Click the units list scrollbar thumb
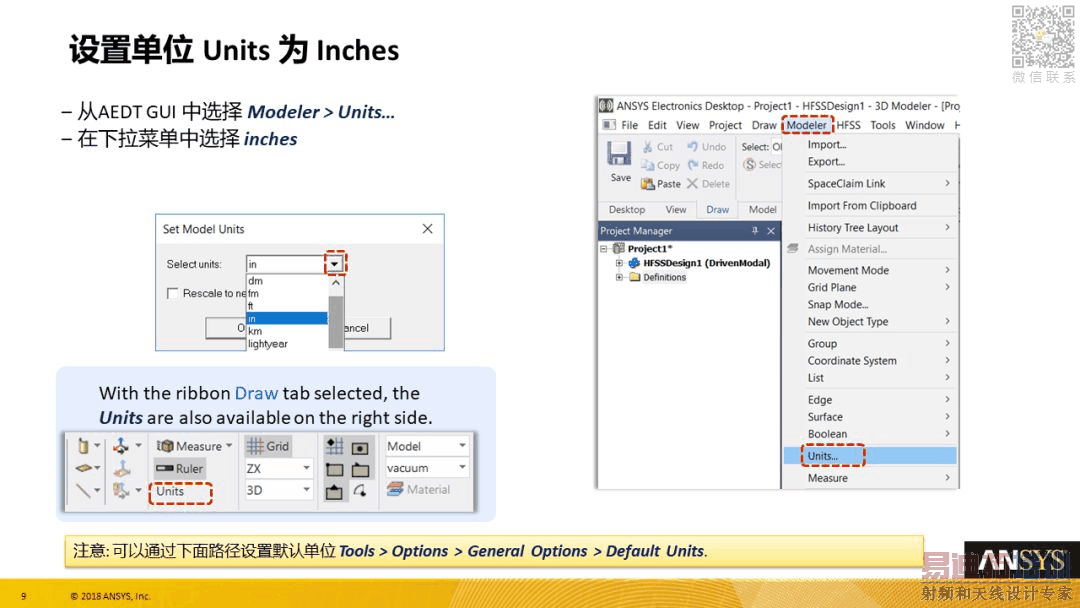1080x608 pixels. tap(336, 322)
